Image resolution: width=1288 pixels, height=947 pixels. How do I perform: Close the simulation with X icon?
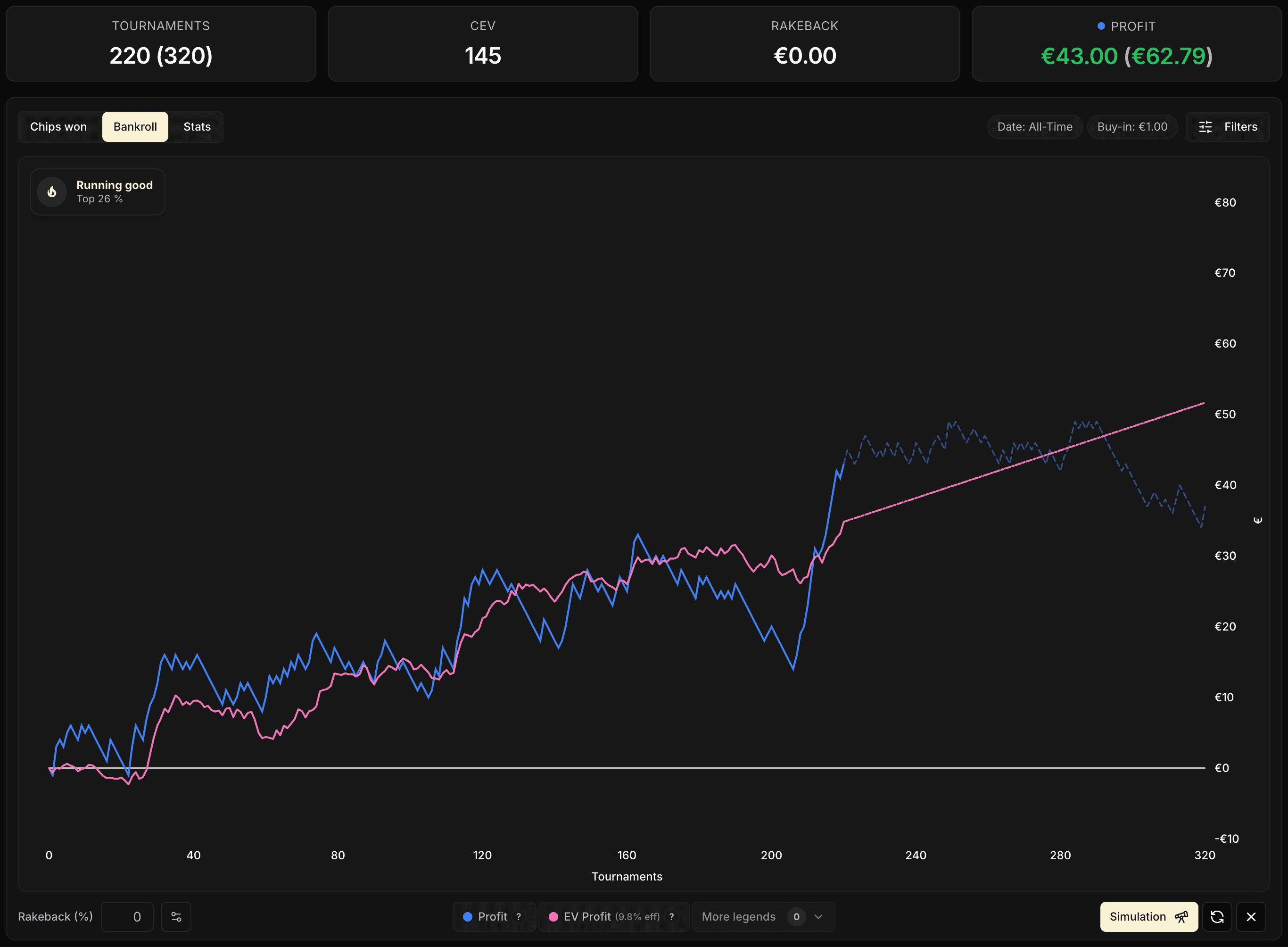point(1251,917)
